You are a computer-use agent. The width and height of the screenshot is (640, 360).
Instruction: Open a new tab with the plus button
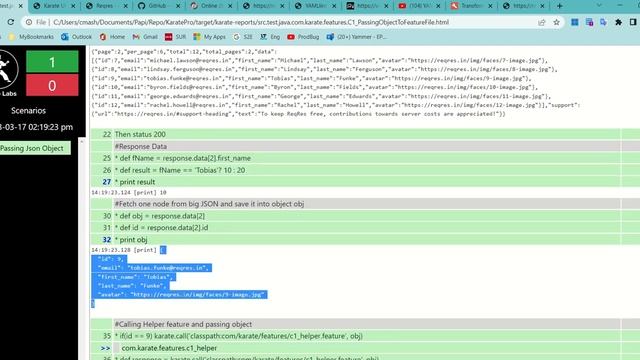tap(560, 6)
